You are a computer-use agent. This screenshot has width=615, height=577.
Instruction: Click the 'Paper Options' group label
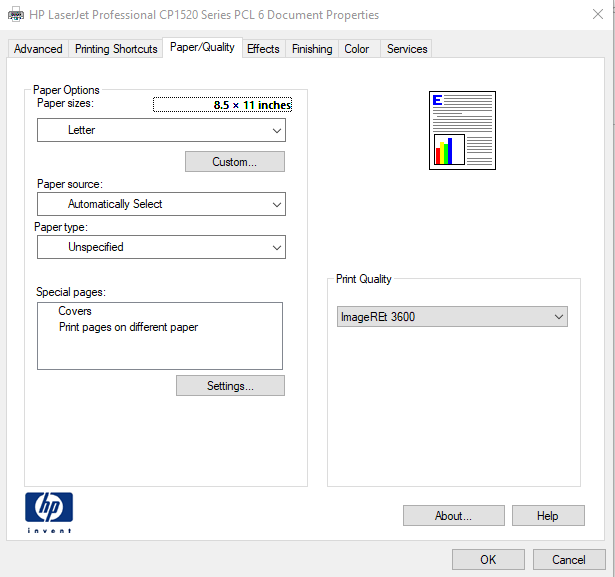(66, 90)
